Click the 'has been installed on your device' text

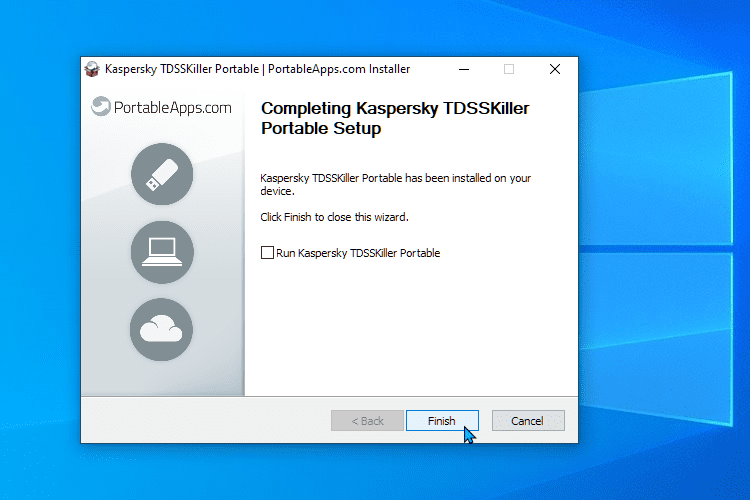coord(396,184)
